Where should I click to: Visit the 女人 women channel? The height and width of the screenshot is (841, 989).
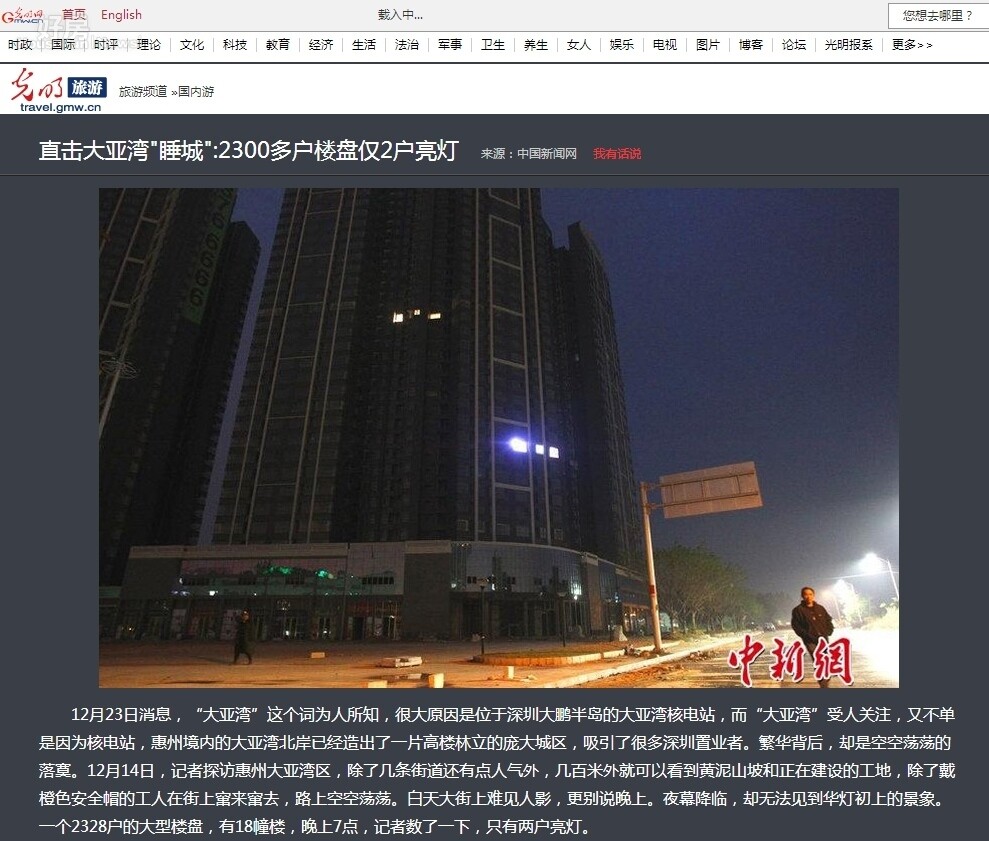577,44
